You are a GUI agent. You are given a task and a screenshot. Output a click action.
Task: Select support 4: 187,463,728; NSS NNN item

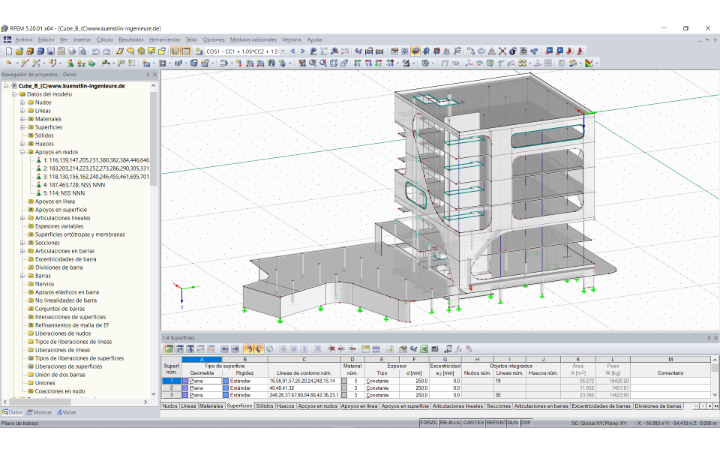pyautogui.click(x=74, y=185)
